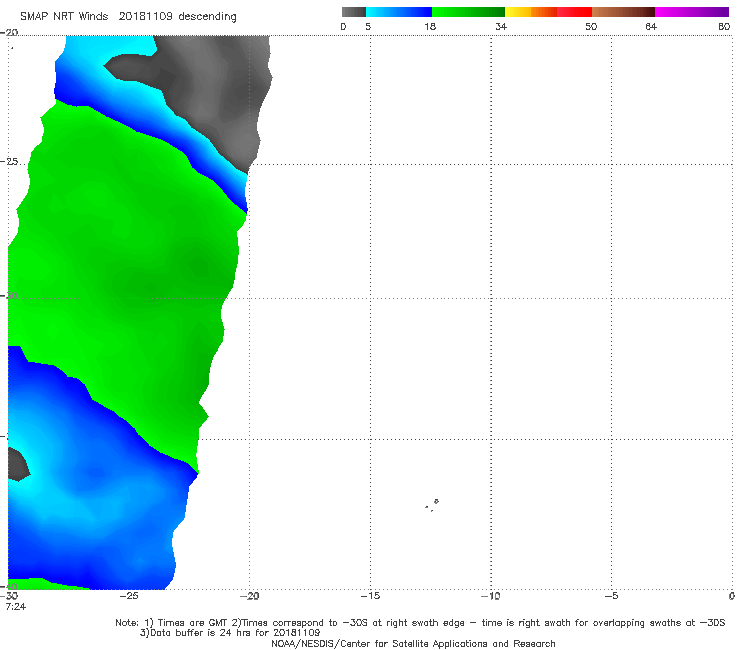Click the word descending in the title
This screenshot has width=740, height=650.
pos(208,17)
